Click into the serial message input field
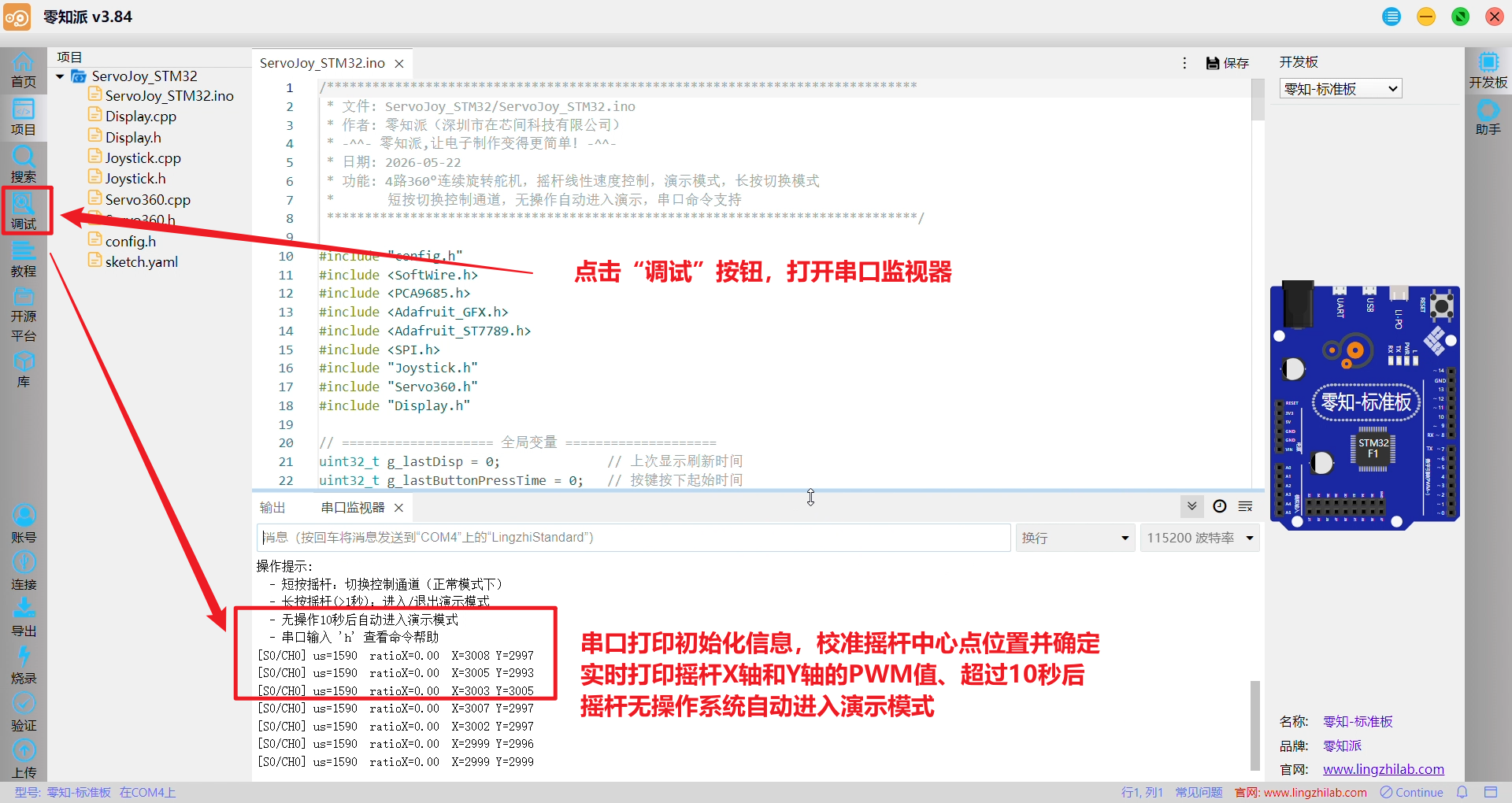 coord(634,538)
